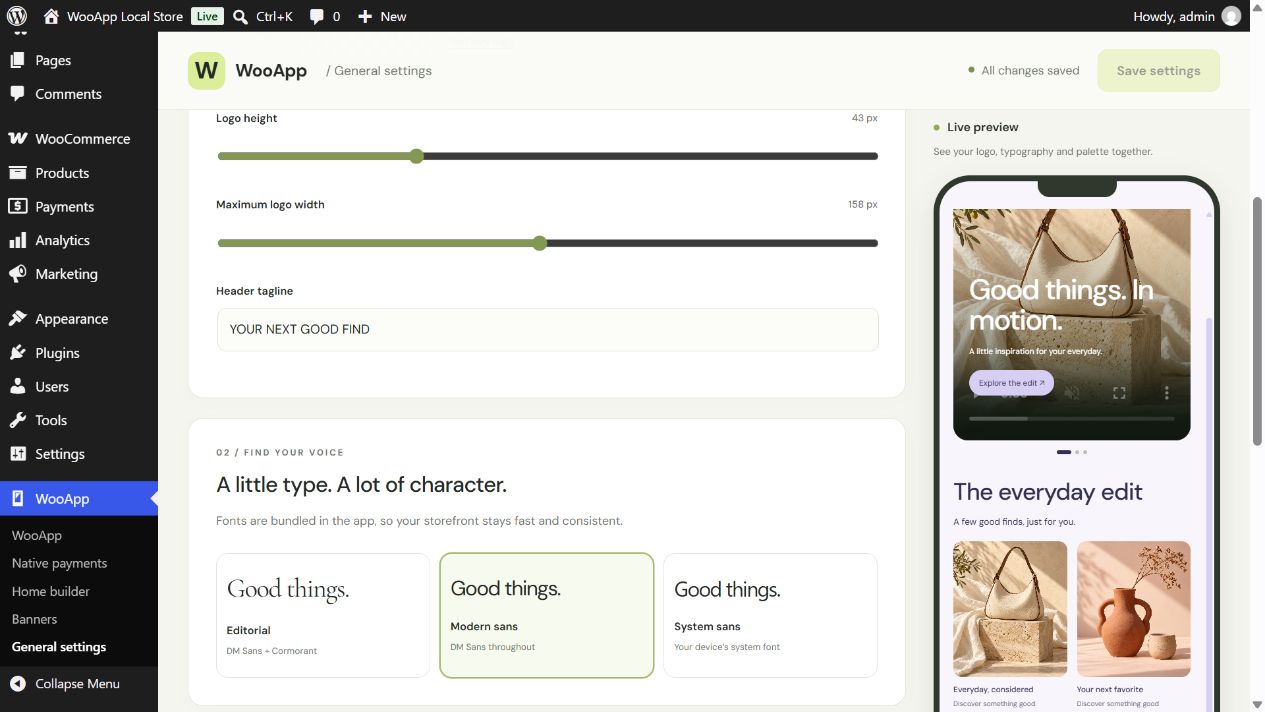
Task: Click the Header tagline input field
Action: [x=547, y=329]
